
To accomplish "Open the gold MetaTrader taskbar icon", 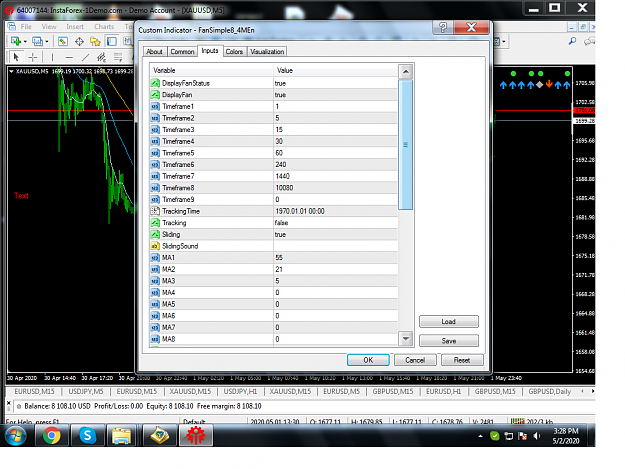I will coord(159,436).
